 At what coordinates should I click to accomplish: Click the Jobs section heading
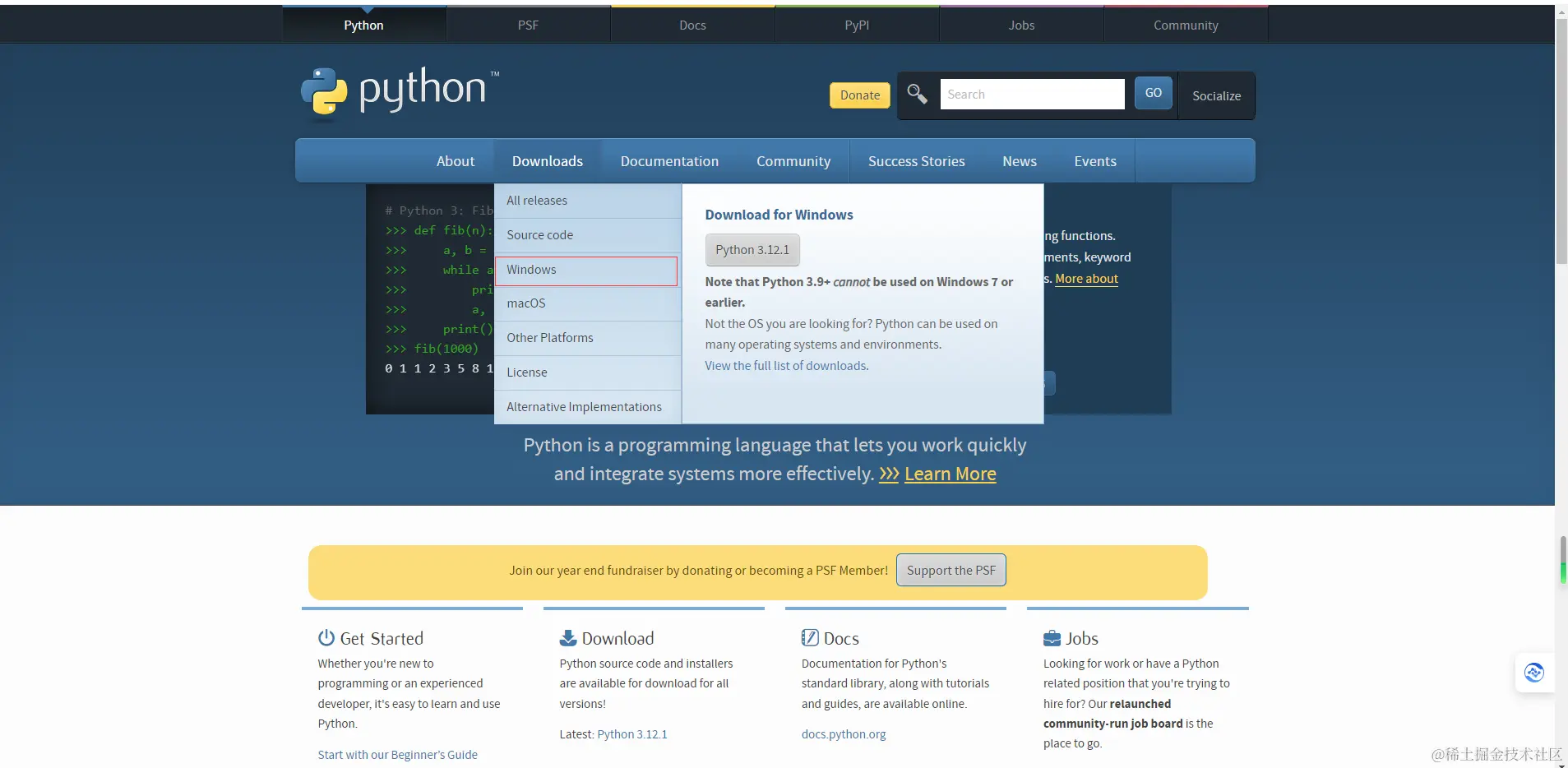(x=1082, y=639)
